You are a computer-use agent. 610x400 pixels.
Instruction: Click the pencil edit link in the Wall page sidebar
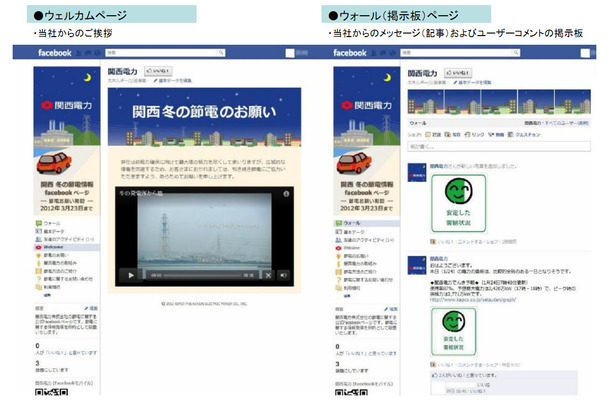point(391,309)
